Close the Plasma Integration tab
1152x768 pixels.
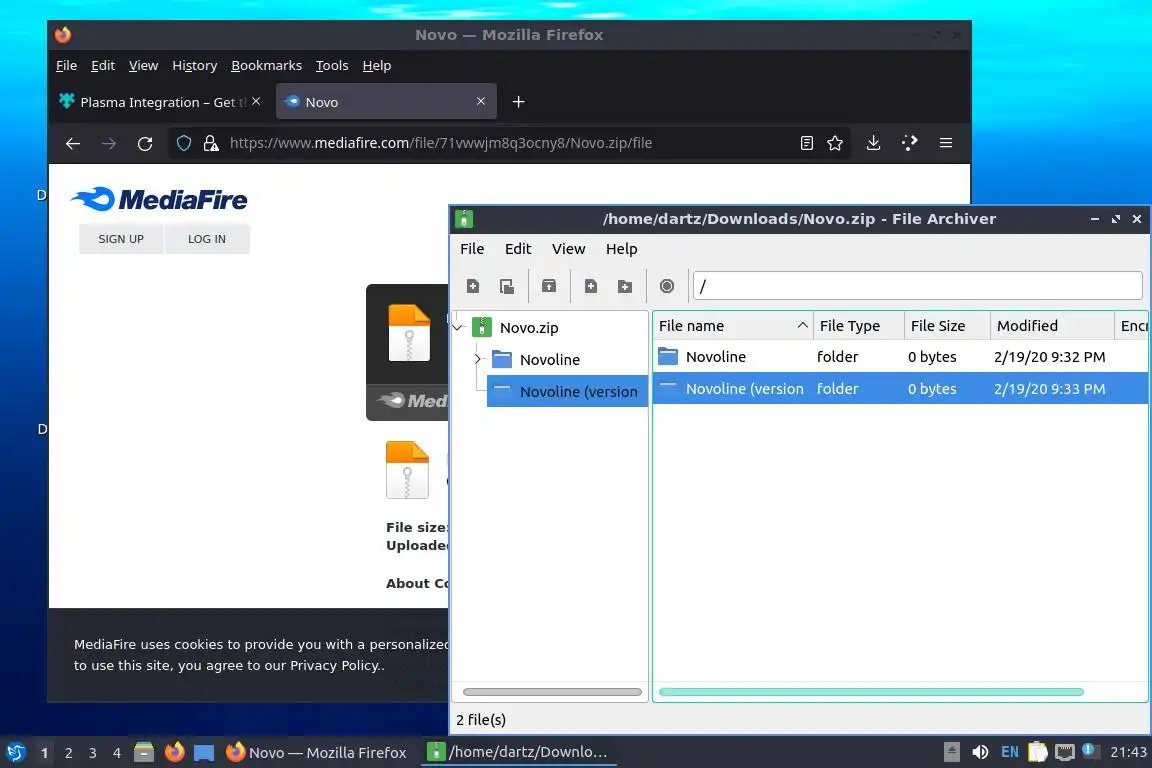pos(256,101)
